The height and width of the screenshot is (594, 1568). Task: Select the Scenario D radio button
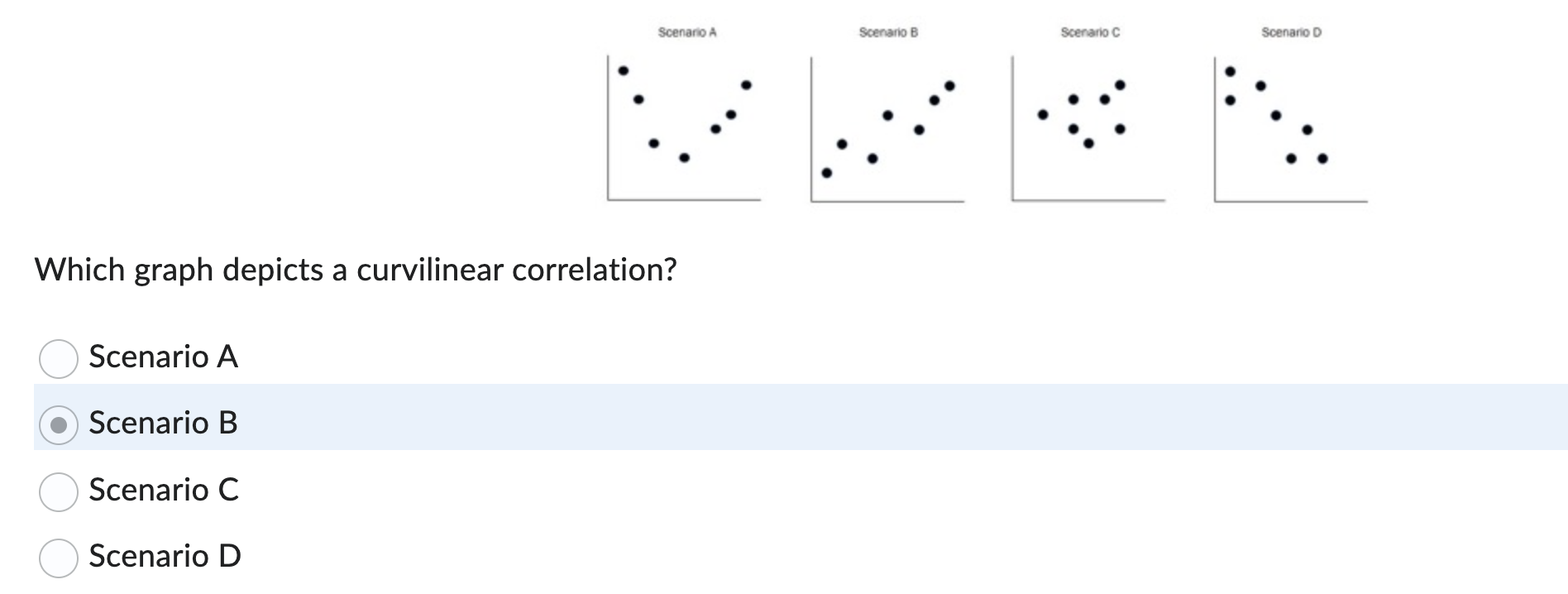coord(59,556)
